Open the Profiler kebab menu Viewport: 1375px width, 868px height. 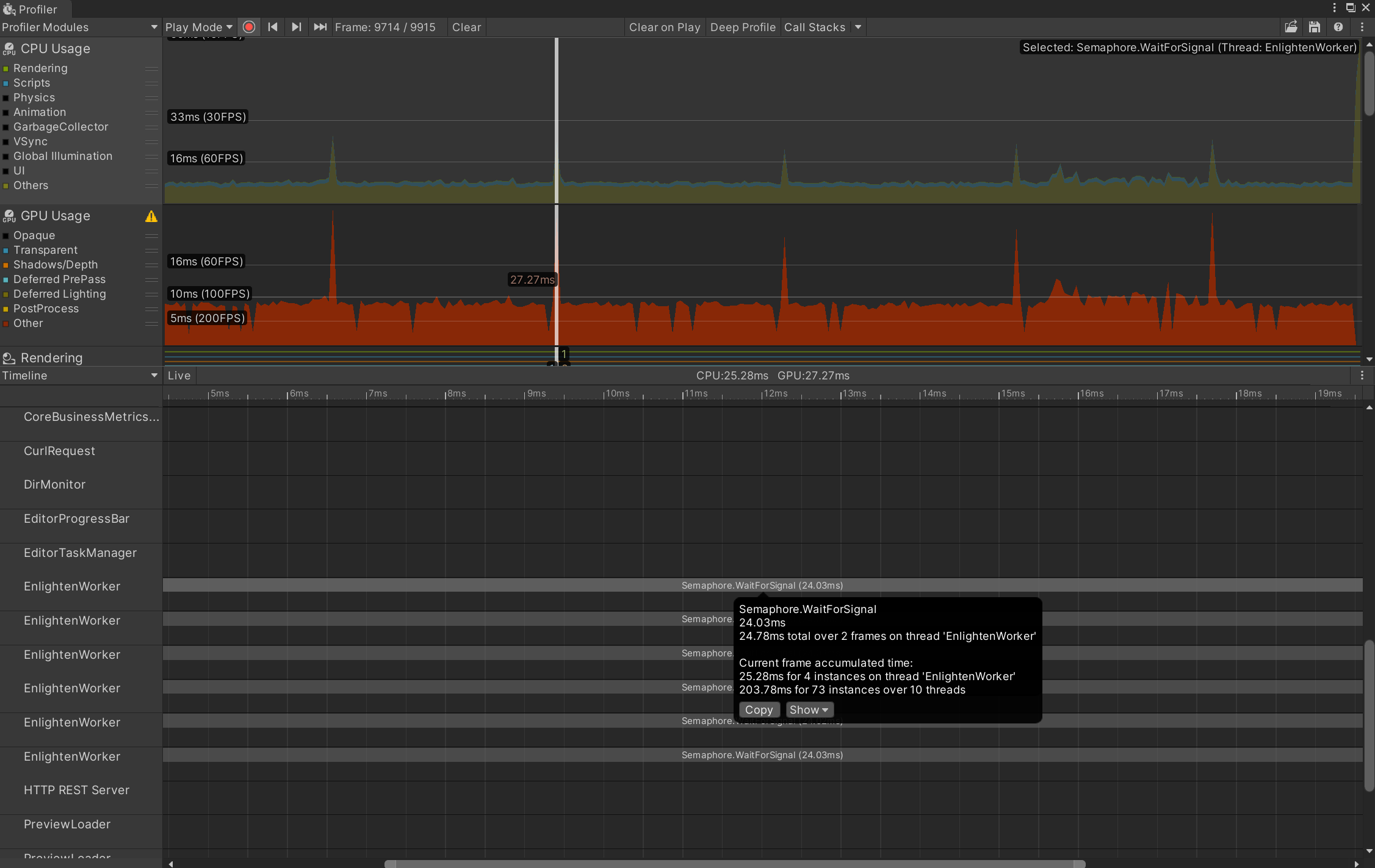[x=1362, y=27]
